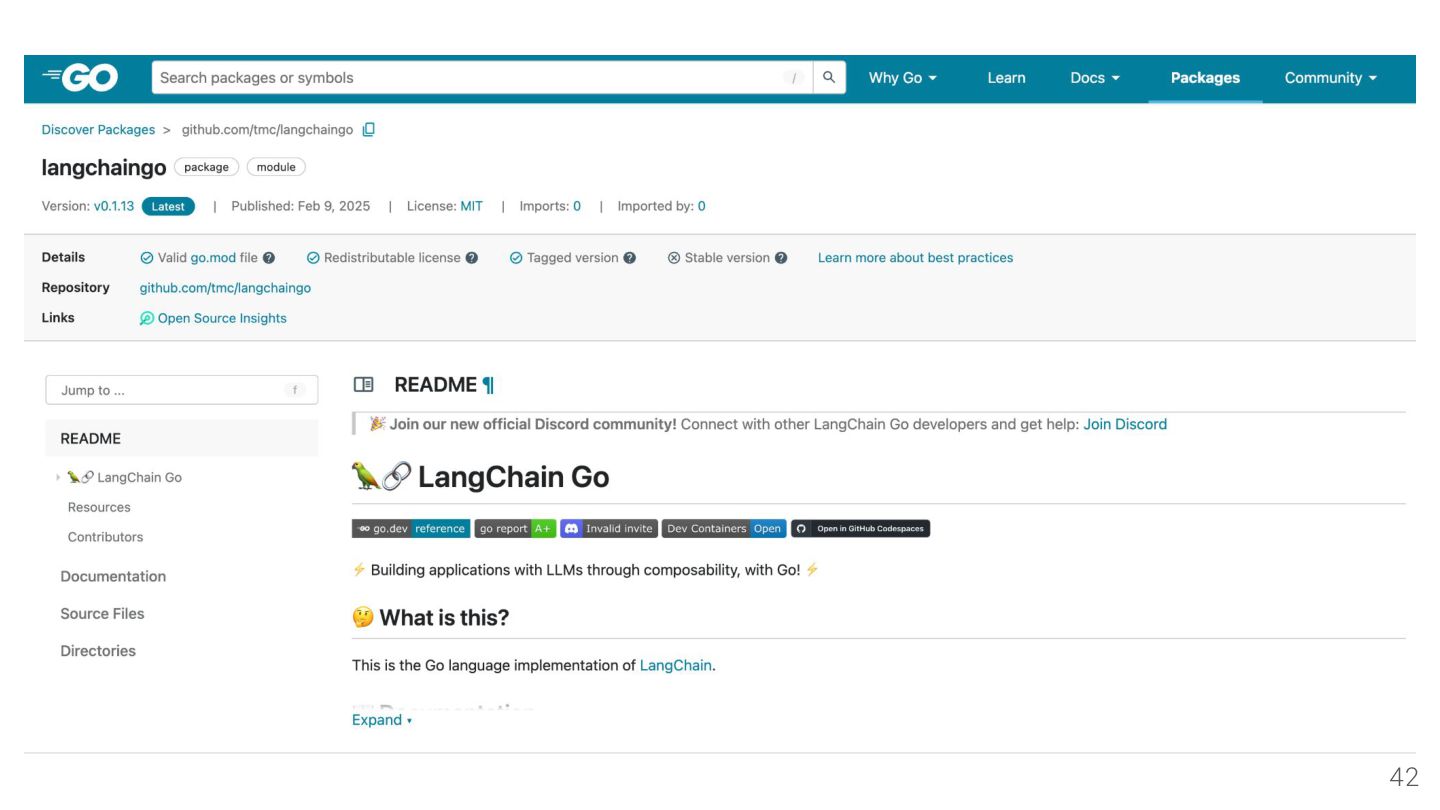The height and width of the screenshot is (810, 1440).
Task: Open the MIT license link
Action: [471, 207]
